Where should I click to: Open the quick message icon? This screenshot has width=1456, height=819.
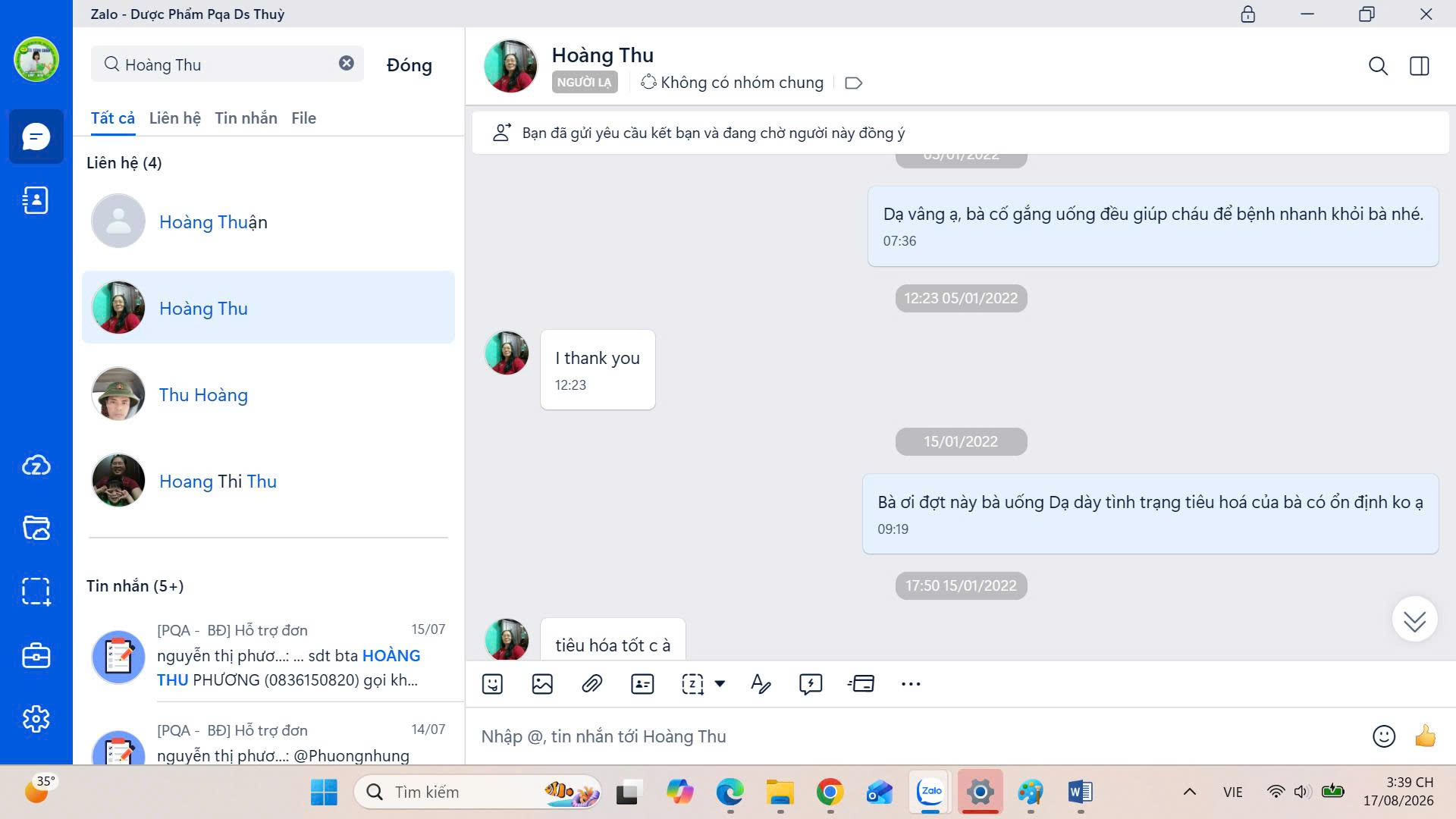tap(811, 684)
